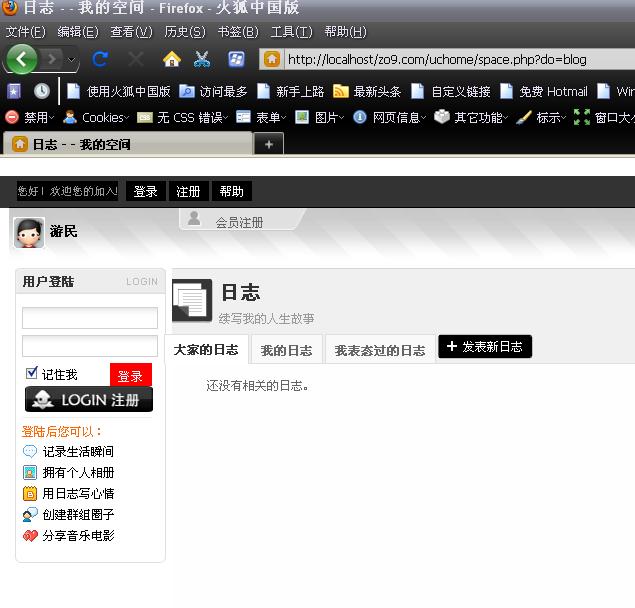Viewport: 635px width, 608px height.
Task: Click the scissors screenshot tool icon
Action: pos(202,60)
